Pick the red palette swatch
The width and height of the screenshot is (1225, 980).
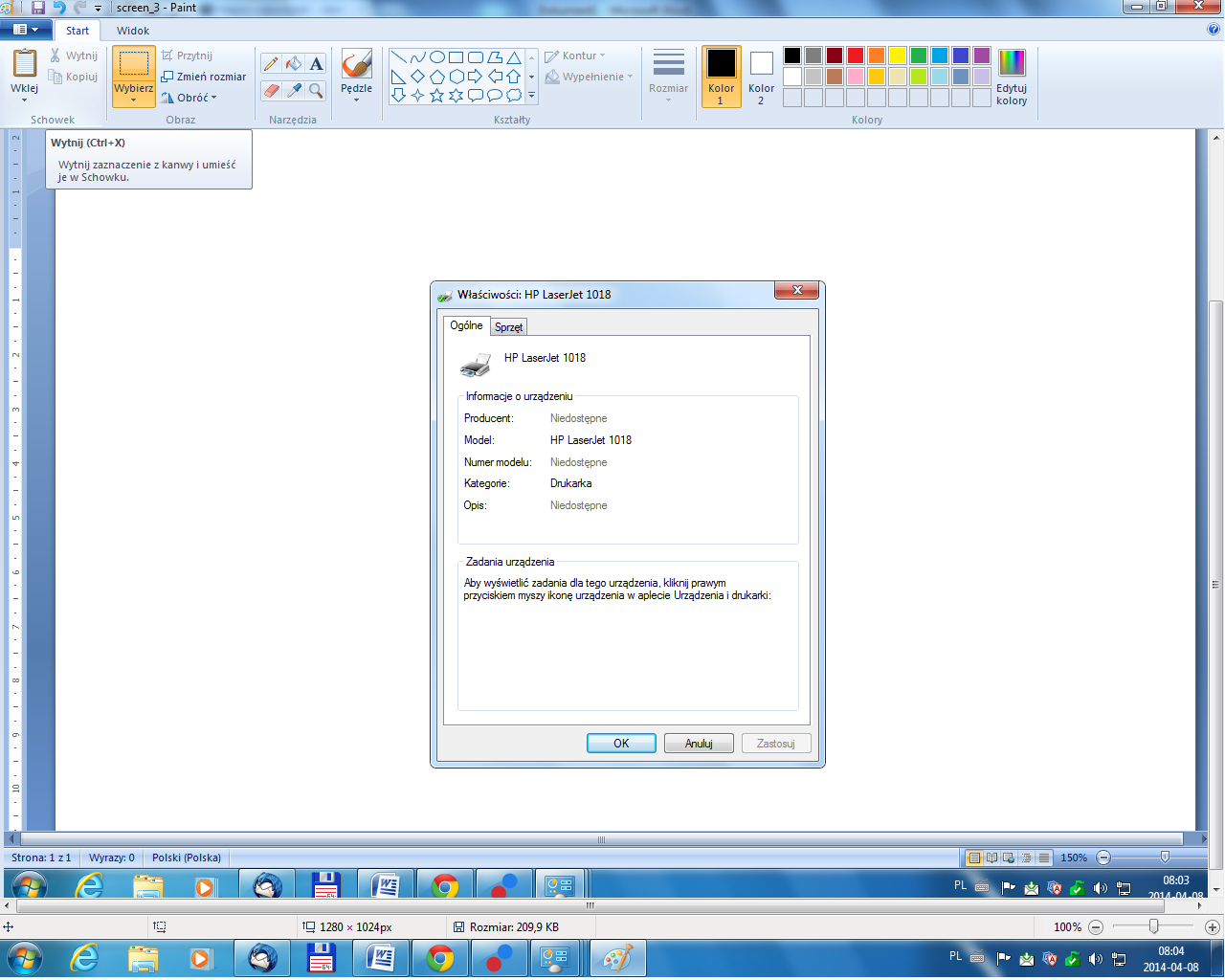[856, 56]
